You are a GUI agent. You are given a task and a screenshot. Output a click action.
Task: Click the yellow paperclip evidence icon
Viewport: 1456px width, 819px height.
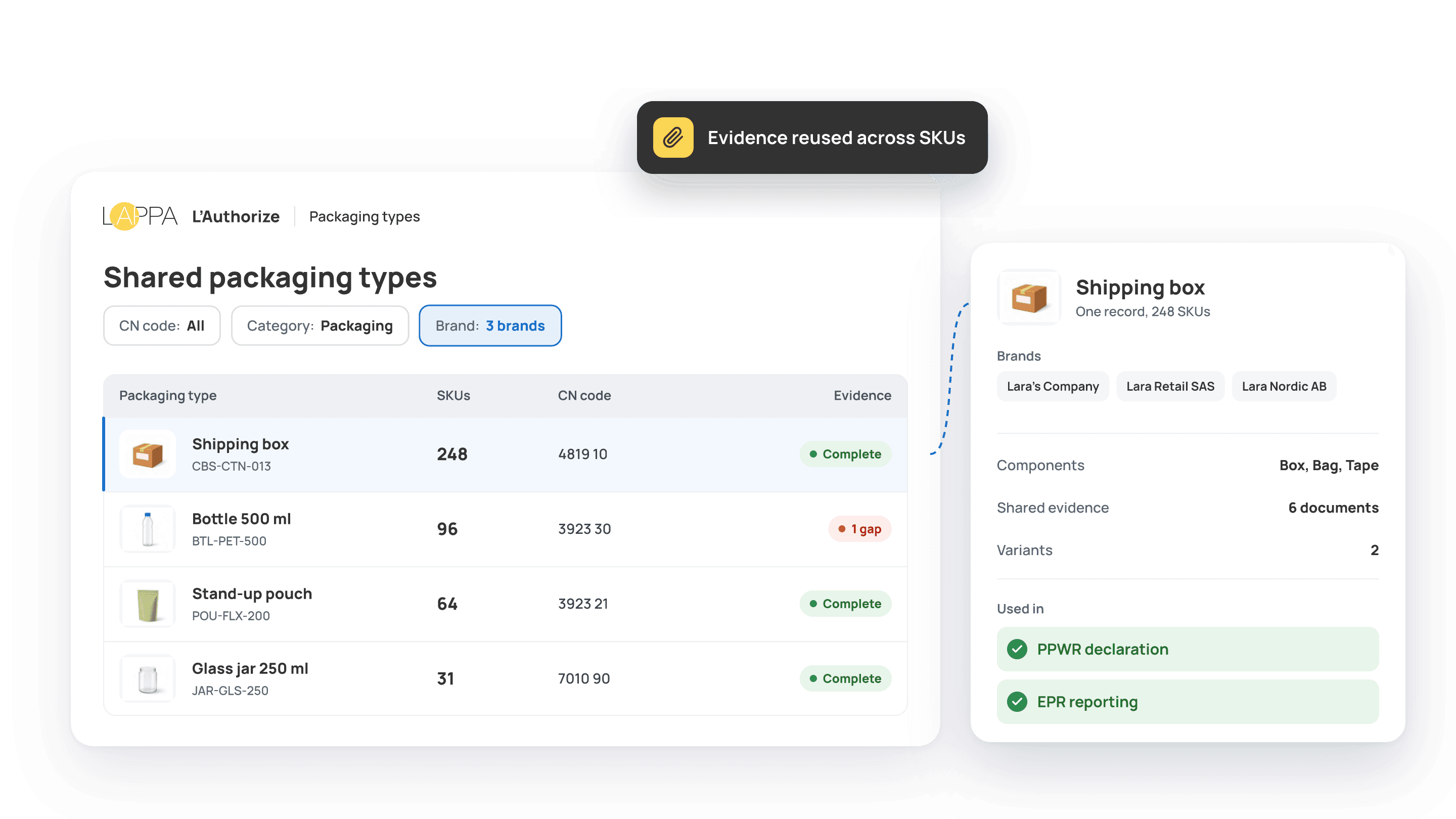pos(672,138)
